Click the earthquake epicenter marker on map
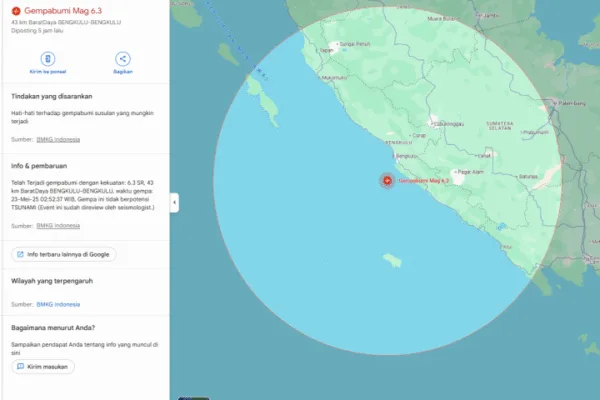 [387, 180]
